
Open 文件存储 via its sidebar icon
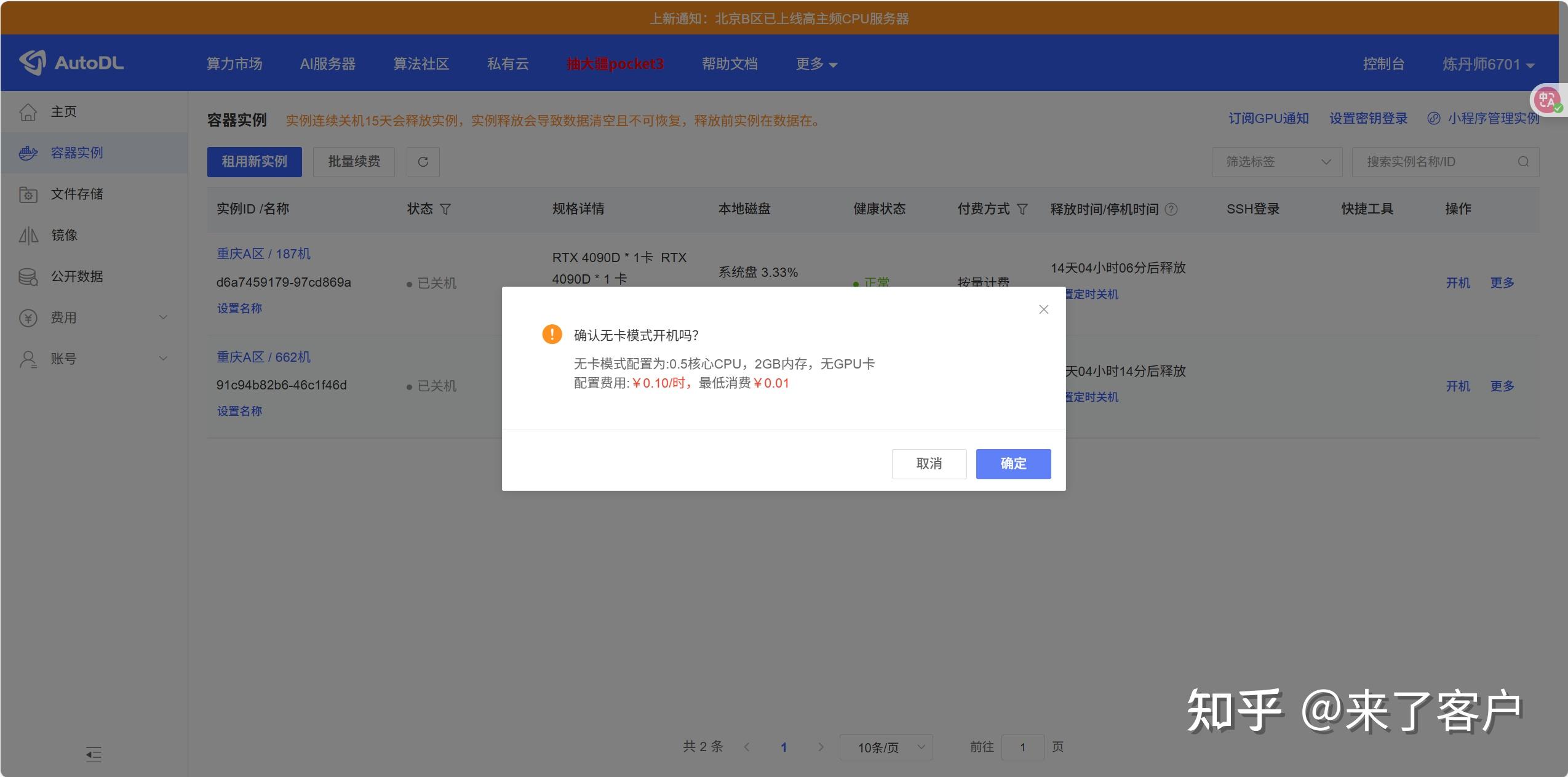28,194
